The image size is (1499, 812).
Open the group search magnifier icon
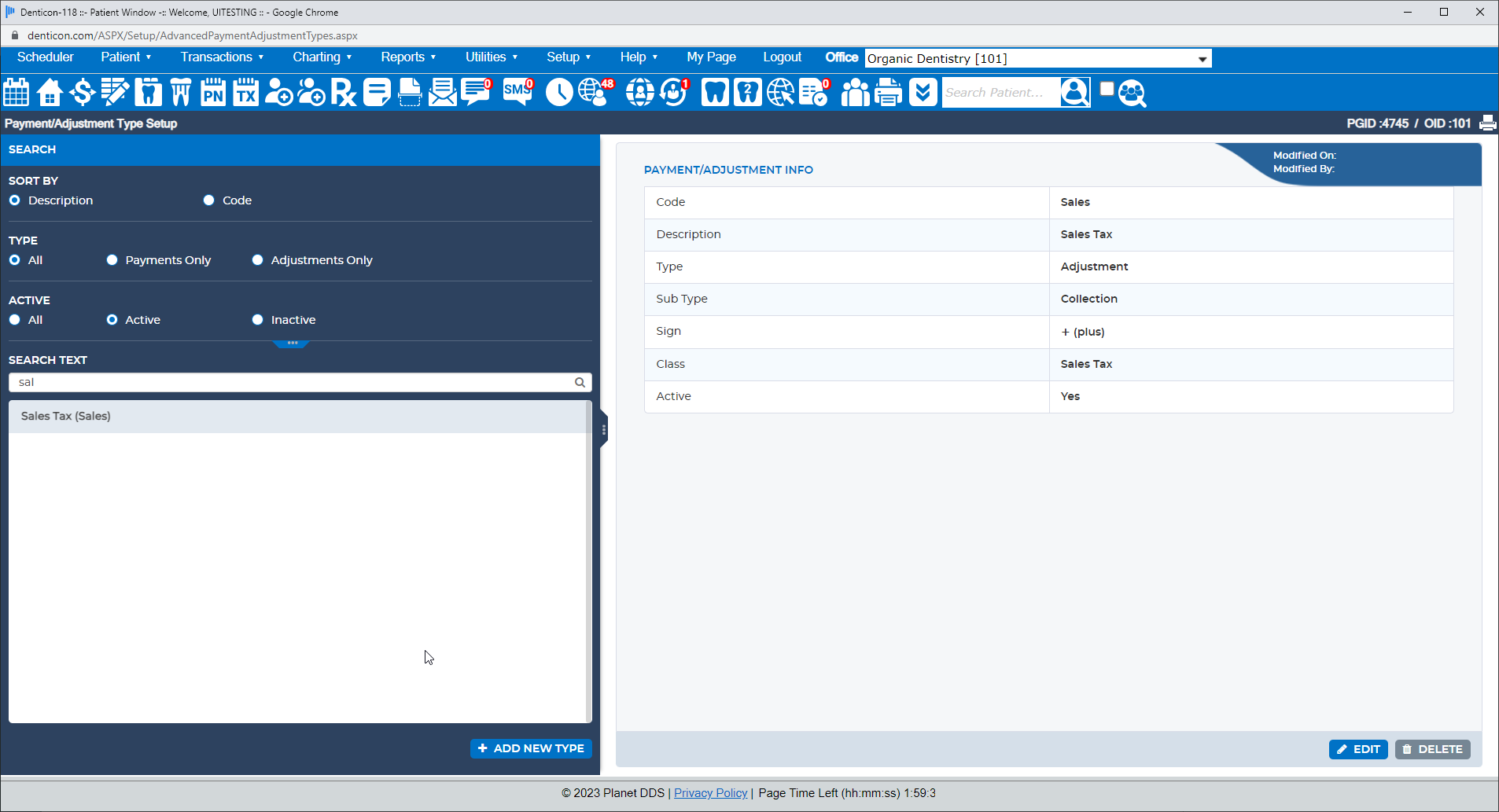(x=1133, y=93)
